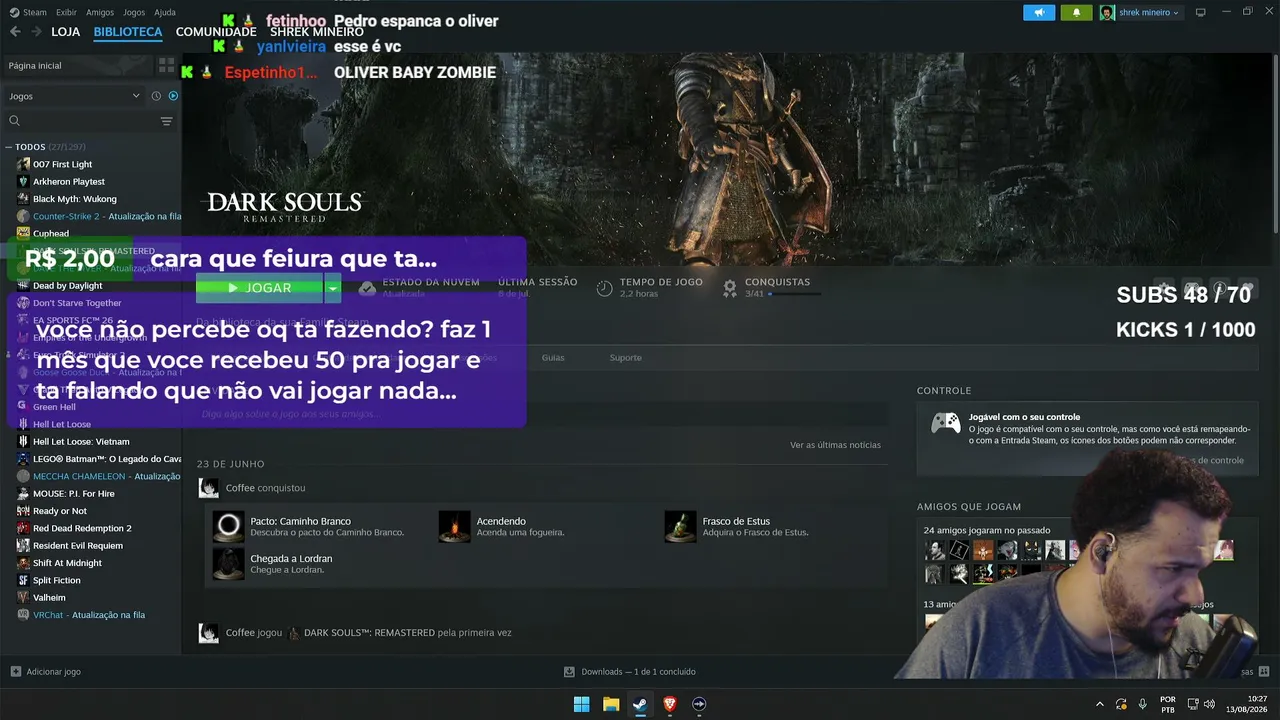1280x720 pixels.
Task: Toggle the ready-to-play filter icon
Action: 173,96
